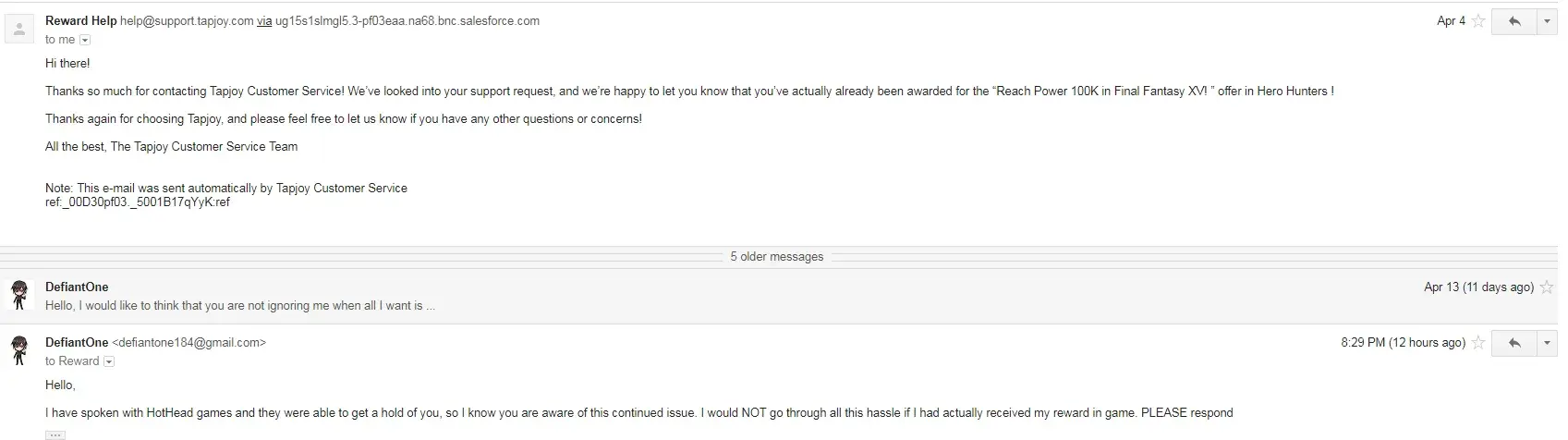Reply to DefiantOne's 8:29 PM message
1568x440 pixels.
click(x=1513, y=343)
